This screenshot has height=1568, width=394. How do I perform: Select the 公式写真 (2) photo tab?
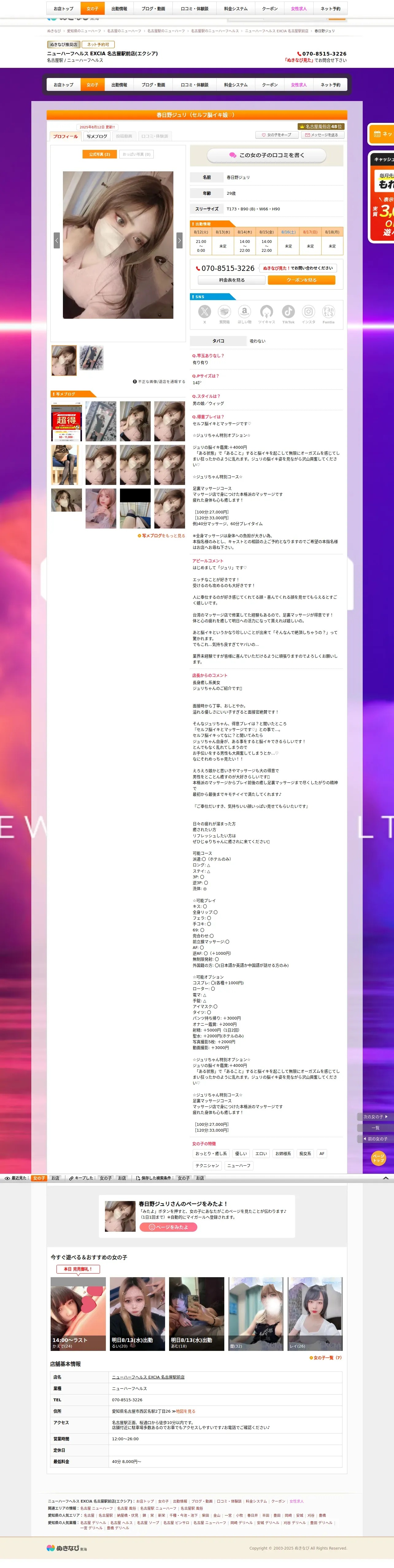click(x=99, y=154)
